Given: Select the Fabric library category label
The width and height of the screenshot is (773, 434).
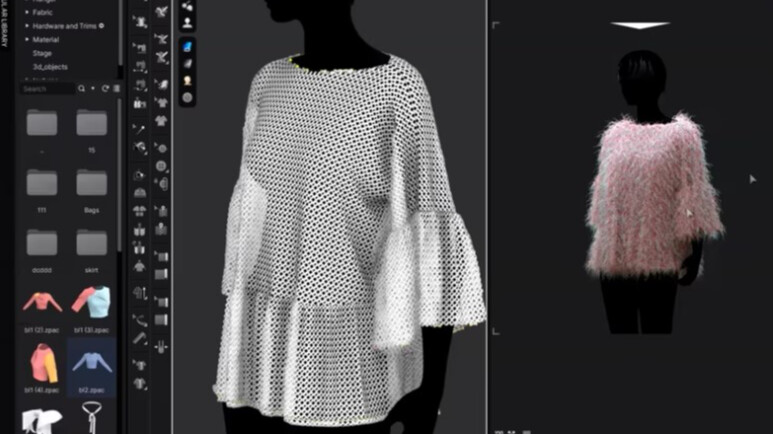Looking at the screenshot, I should [x=42, y=12].
